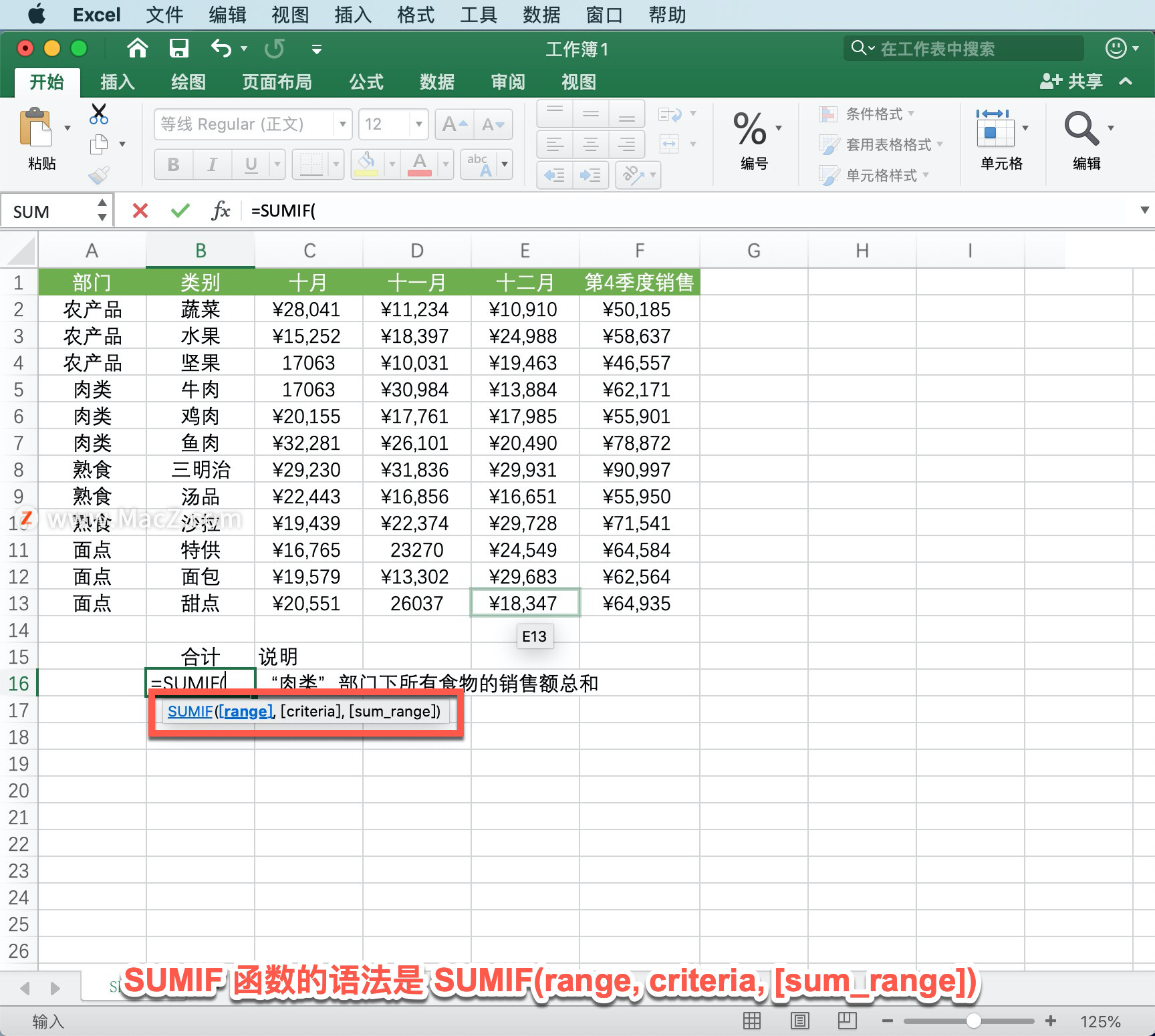
Task: Expand underline style arrow
Action: pyautogui.click(x=277, y=164)
